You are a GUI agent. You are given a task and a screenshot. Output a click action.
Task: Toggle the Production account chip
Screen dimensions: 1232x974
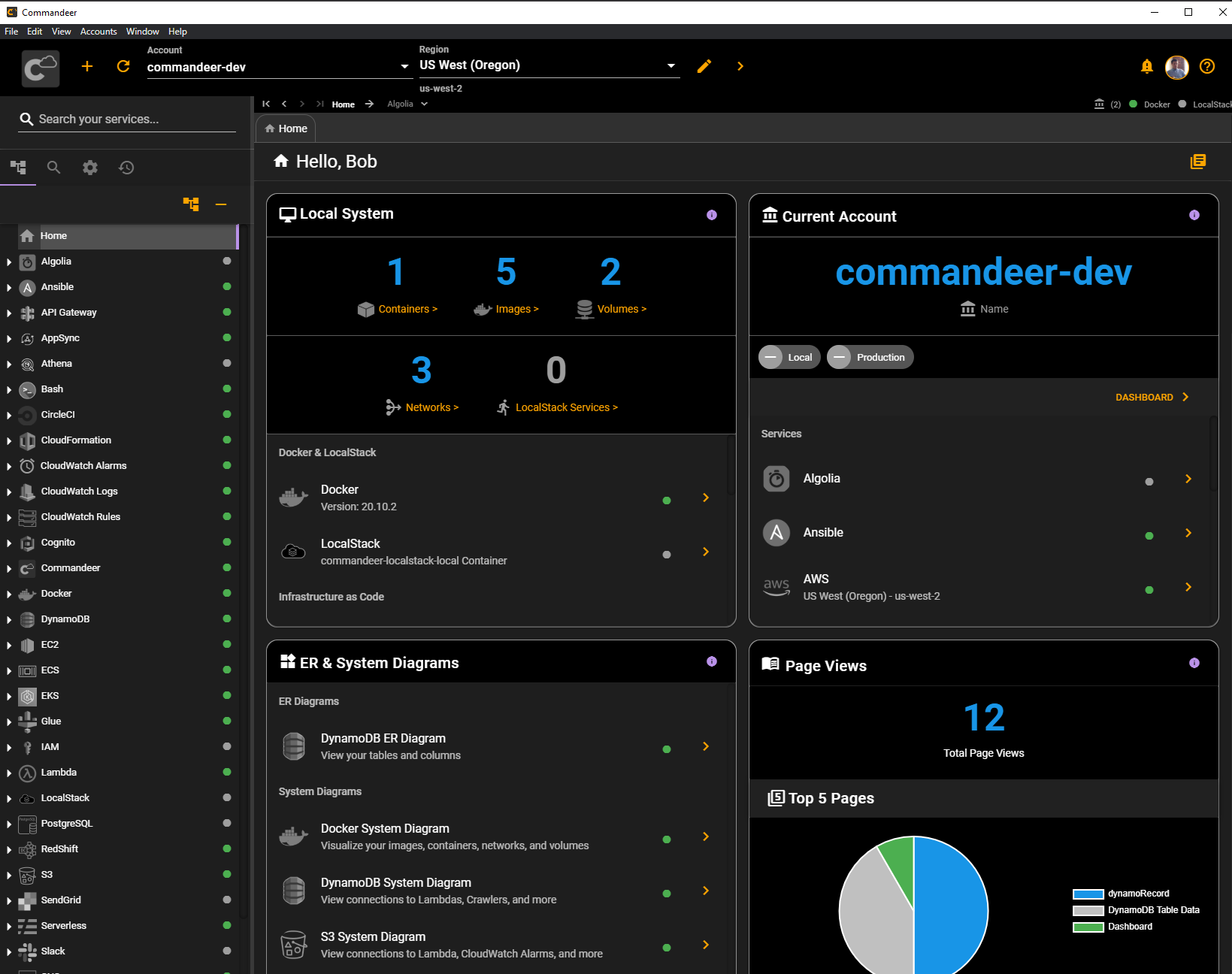point(870,357)
